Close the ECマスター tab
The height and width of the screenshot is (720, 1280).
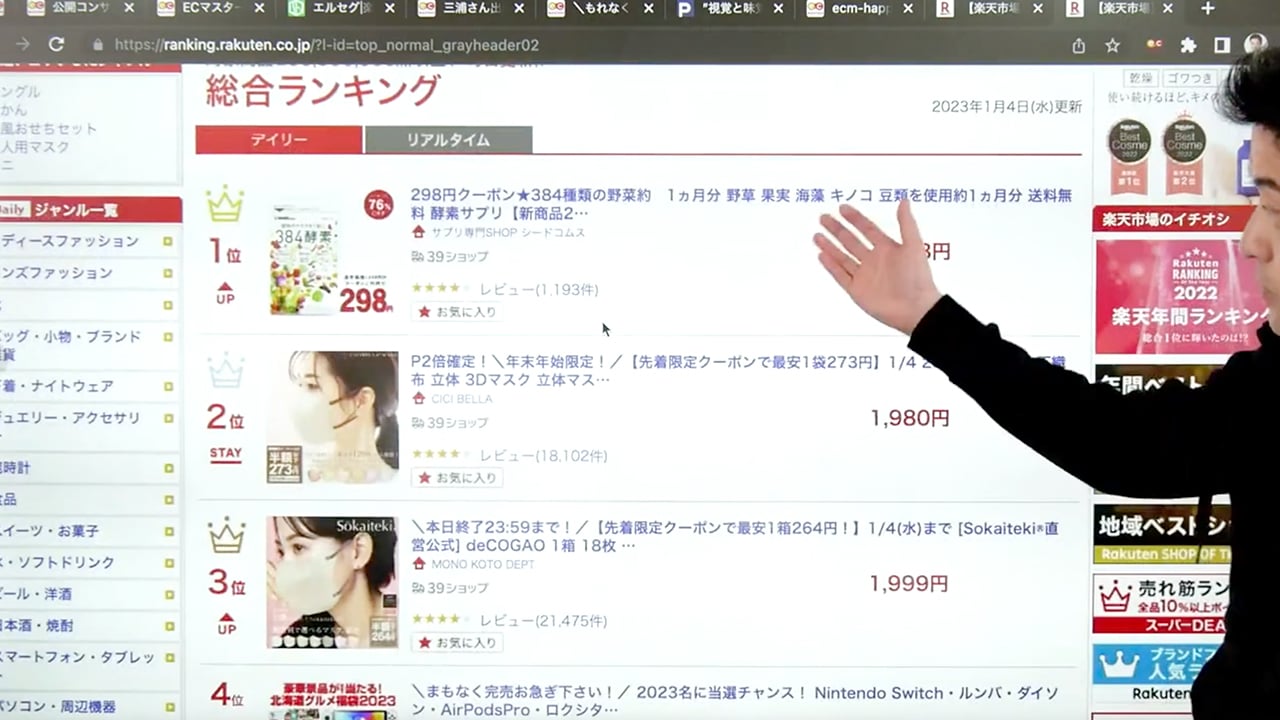pyautogui.click(x=259, y=8)
